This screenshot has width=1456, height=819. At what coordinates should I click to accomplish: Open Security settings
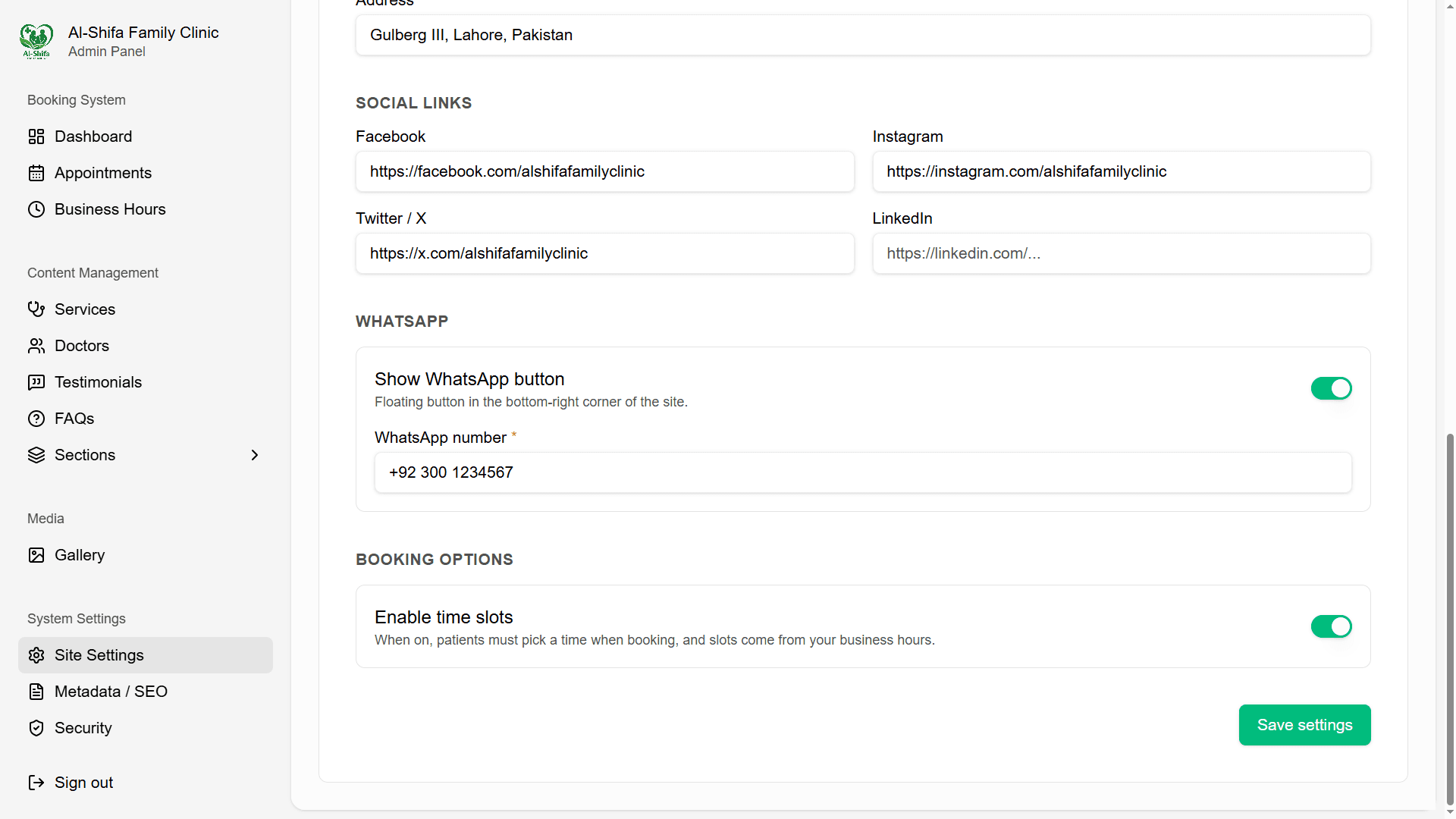pos(146,728)
